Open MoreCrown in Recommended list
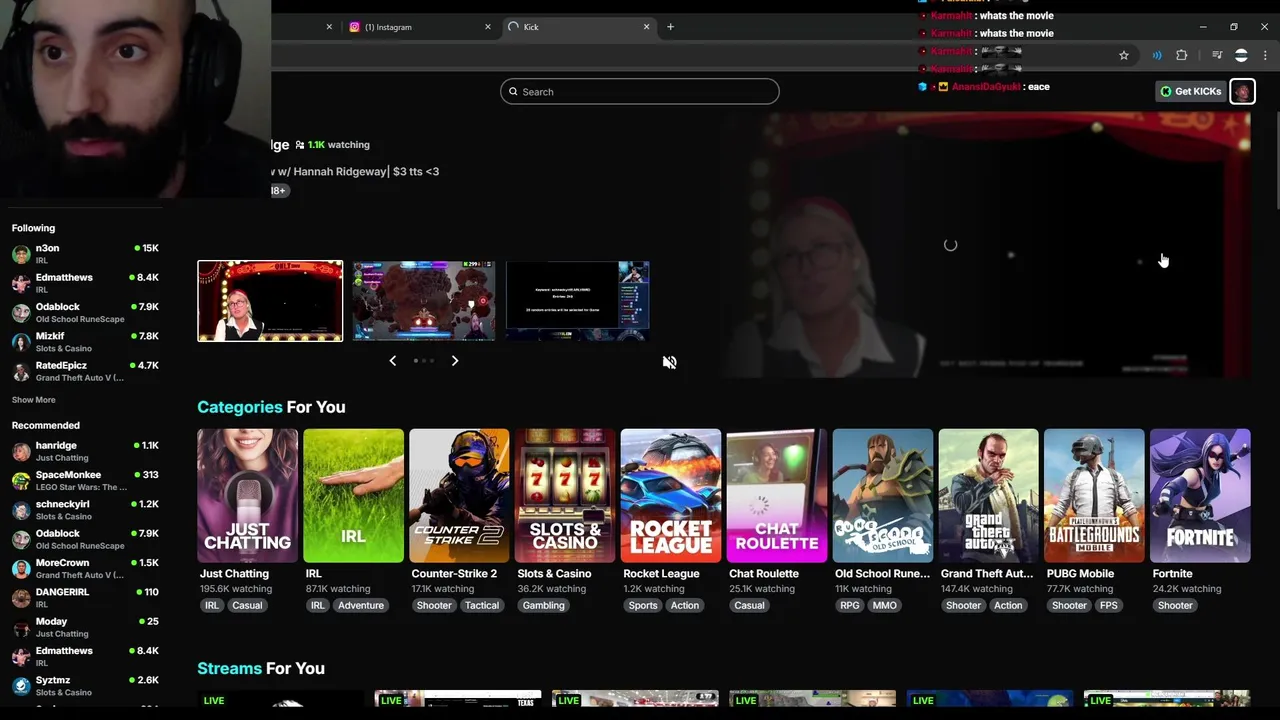This screenshot has width=1280, height=720. click(85, 568)
